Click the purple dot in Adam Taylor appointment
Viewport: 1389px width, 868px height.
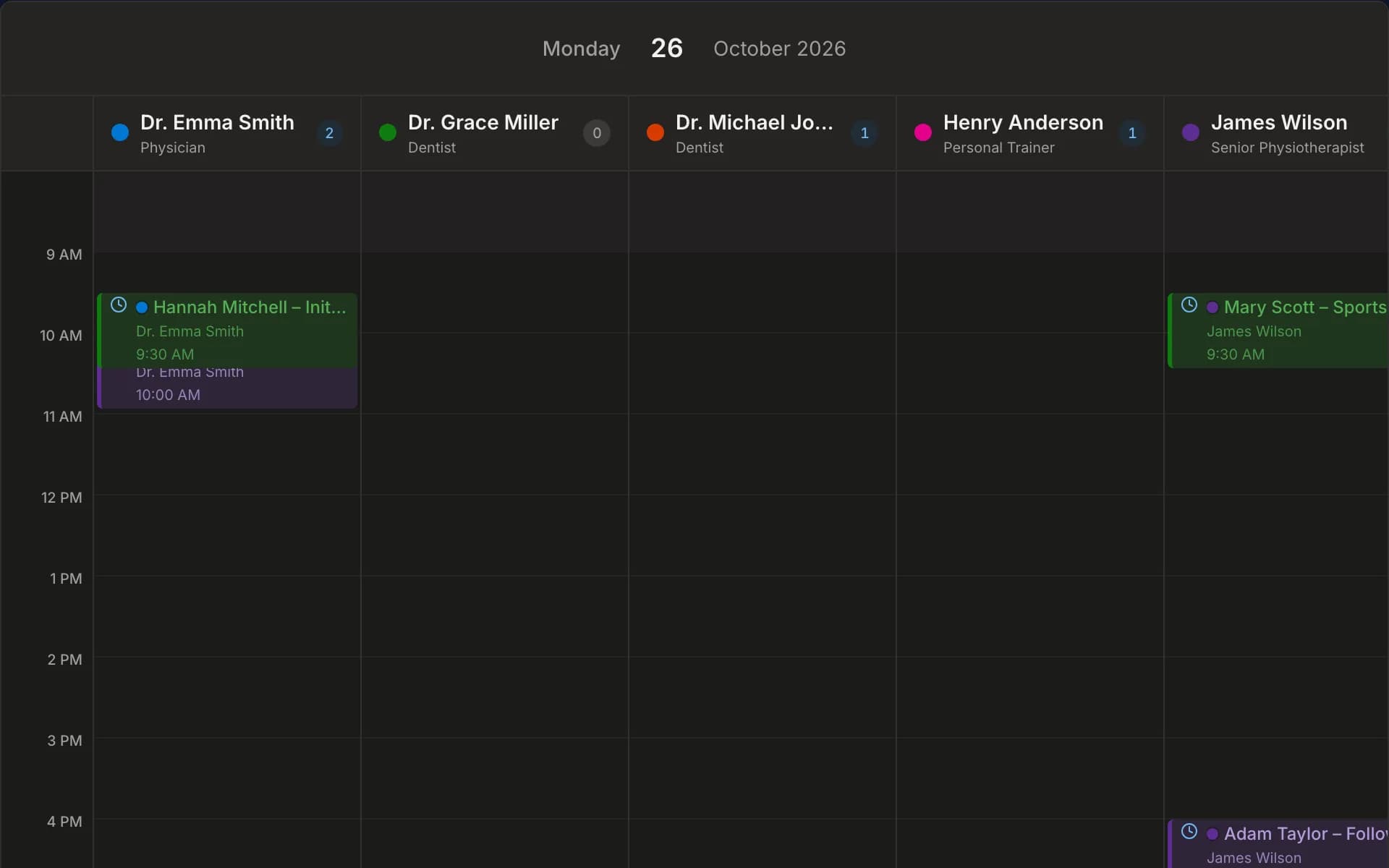tap(1212, 834)
